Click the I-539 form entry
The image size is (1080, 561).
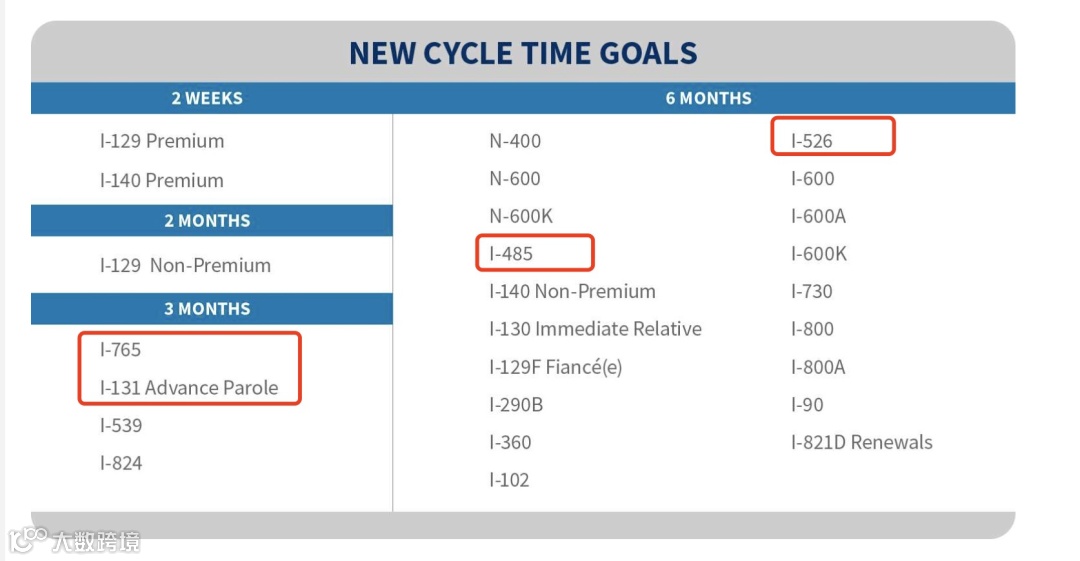(121, 425)
